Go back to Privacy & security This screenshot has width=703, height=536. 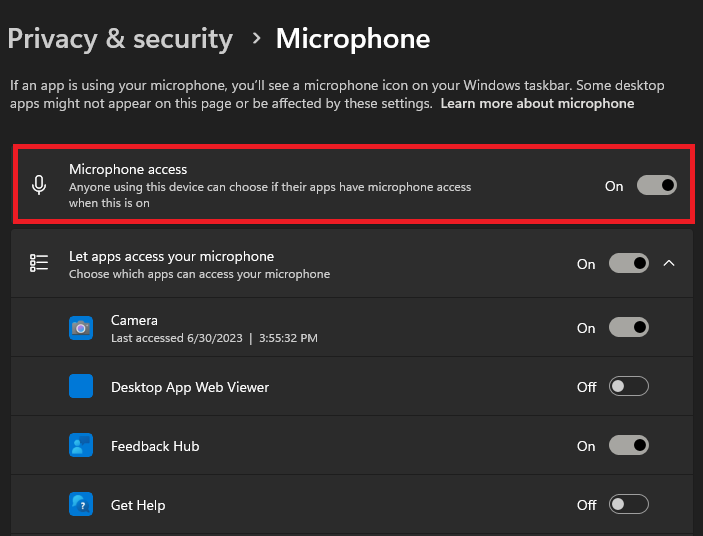[120, 39]
